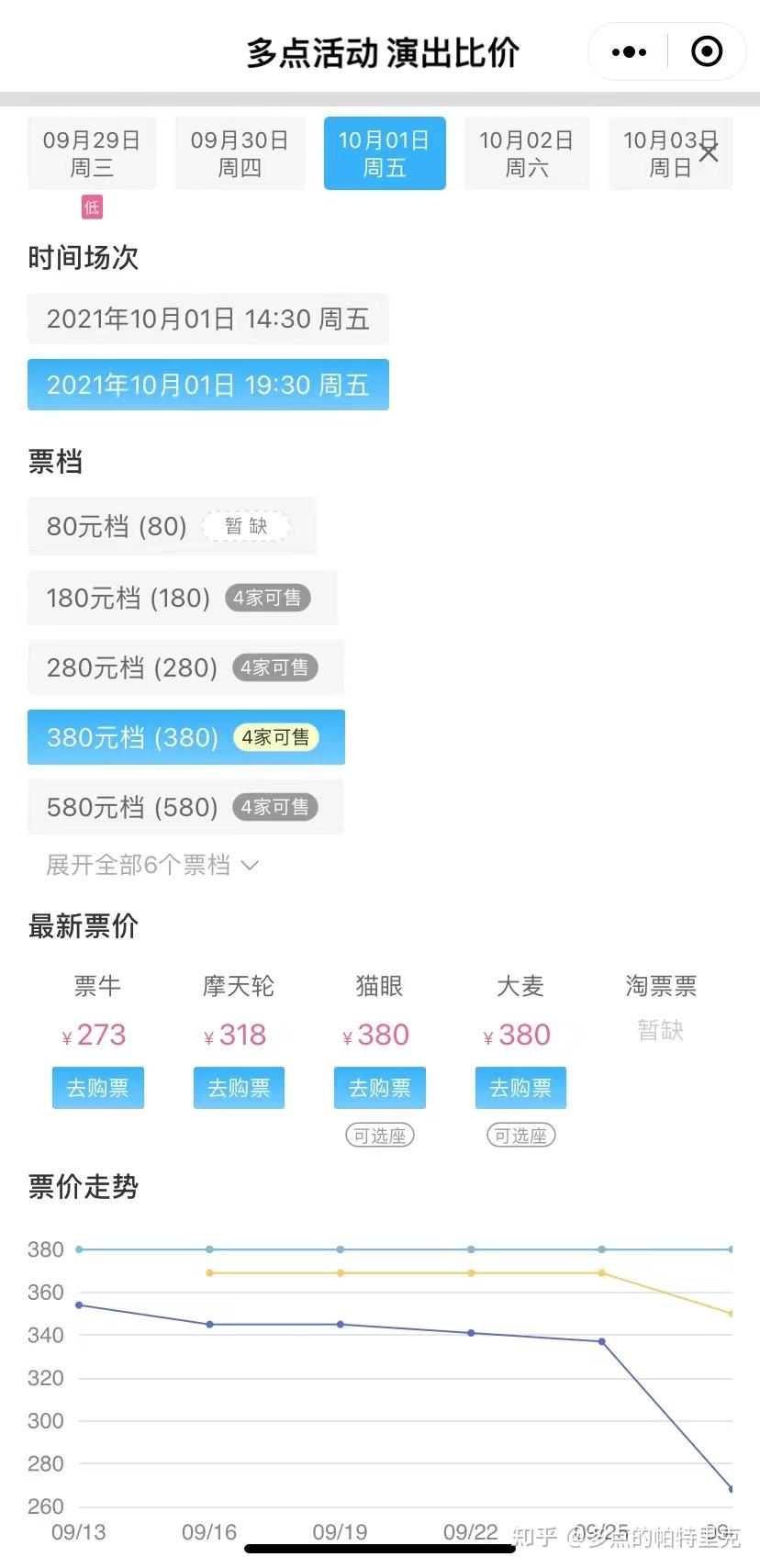Select the 19:30 showtime session
Screen dimensions: 760x1568
tap(207, 385)
